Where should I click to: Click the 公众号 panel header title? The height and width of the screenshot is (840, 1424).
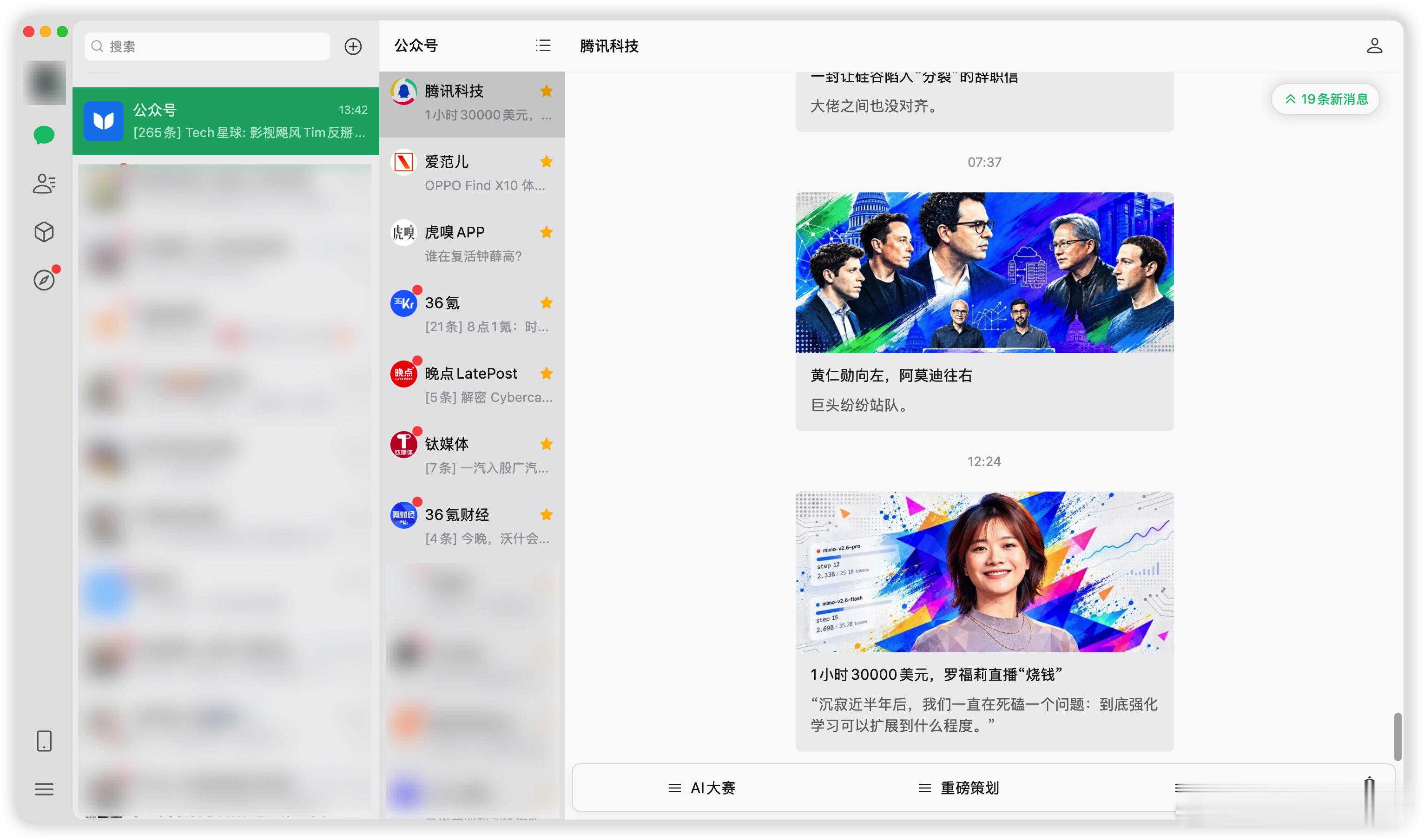click(416, 46)
